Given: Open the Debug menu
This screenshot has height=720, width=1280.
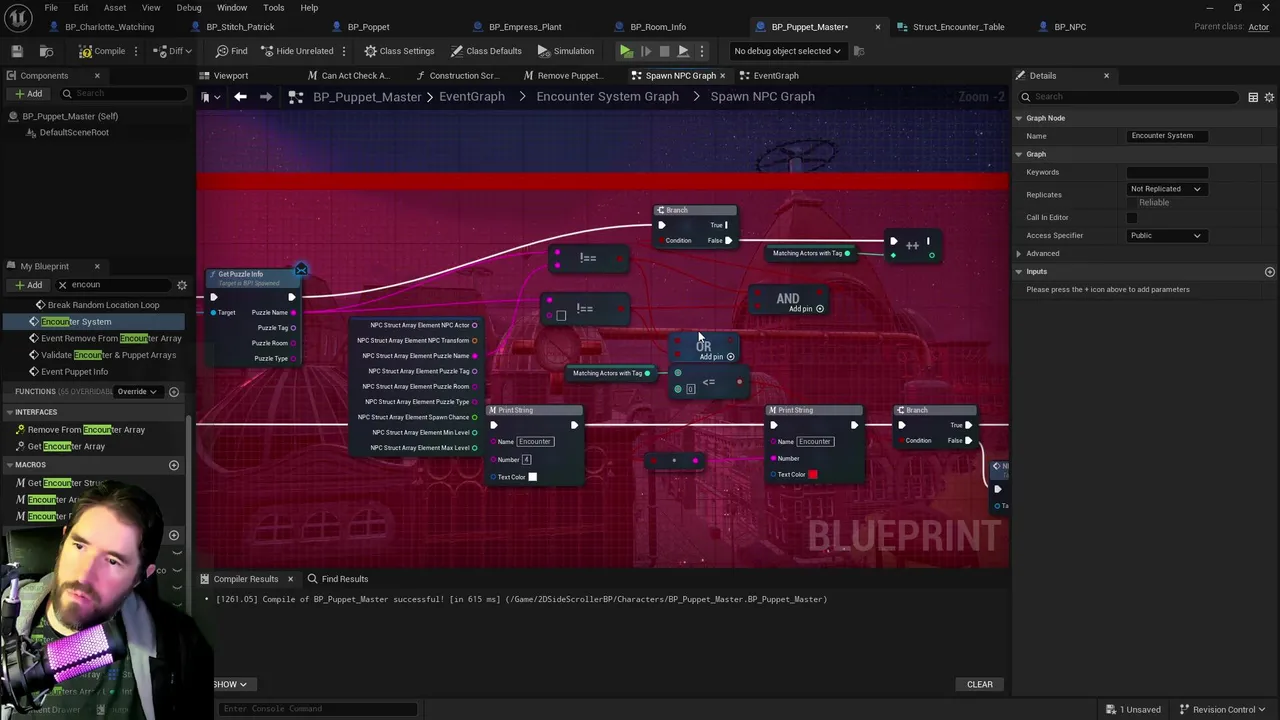Looking at the screenshot, I should click(x=189, y=7).
